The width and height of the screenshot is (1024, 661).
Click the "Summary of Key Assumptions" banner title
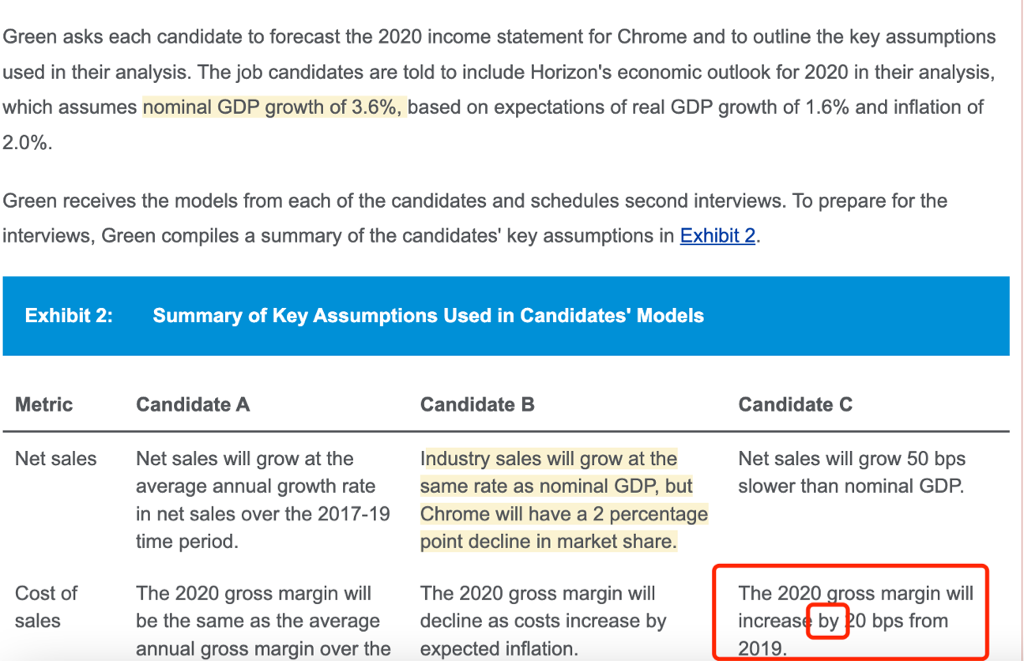point(428,316)
